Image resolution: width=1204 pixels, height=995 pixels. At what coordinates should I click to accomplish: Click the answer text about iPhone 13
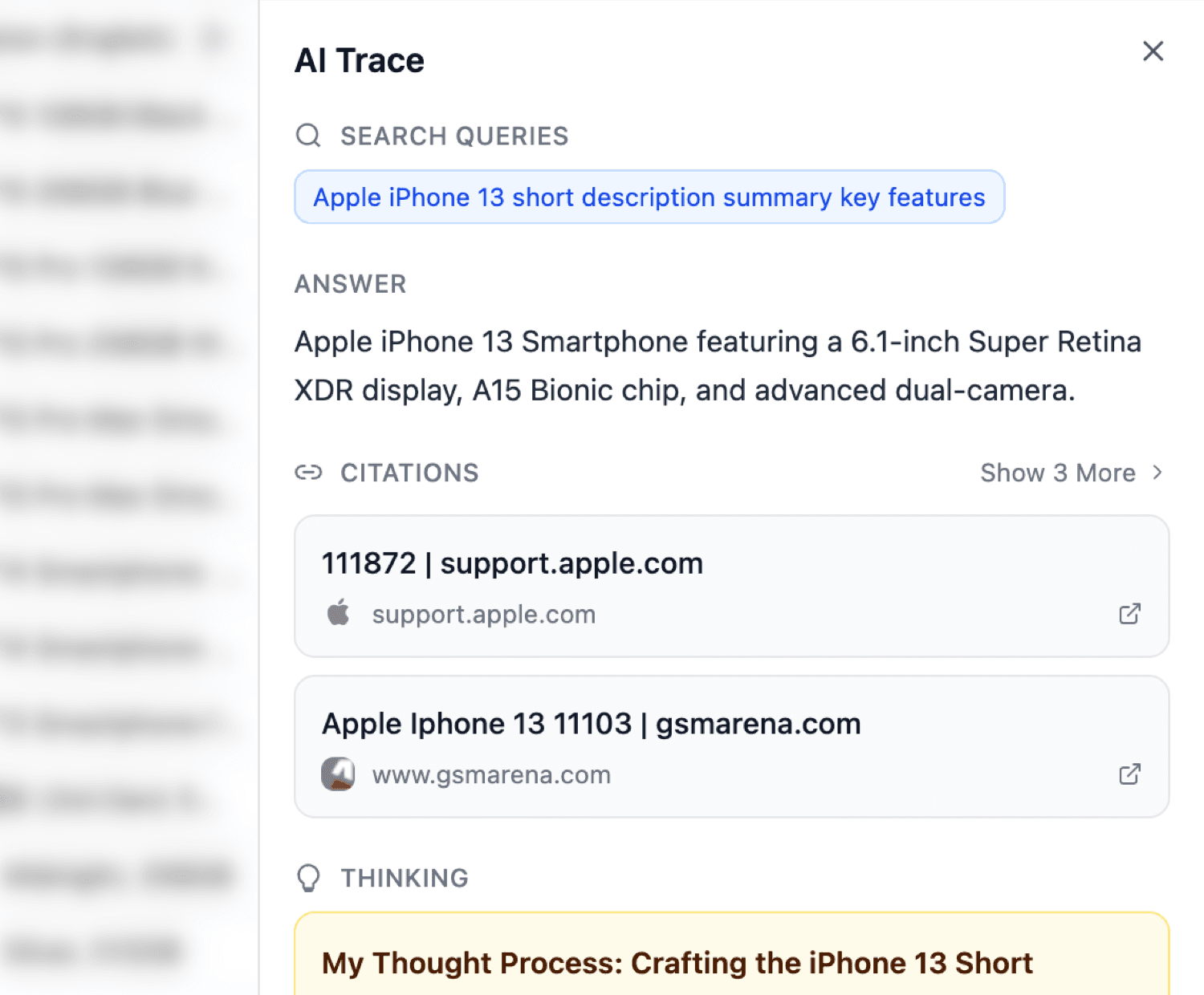pyautogui.click(x=717, y=366)
